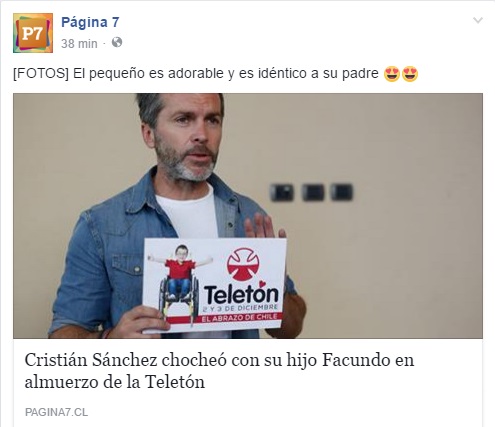Screen dimensions: 495x427
Task: Visit the Página 7 page name
Action: coord(90,22)
